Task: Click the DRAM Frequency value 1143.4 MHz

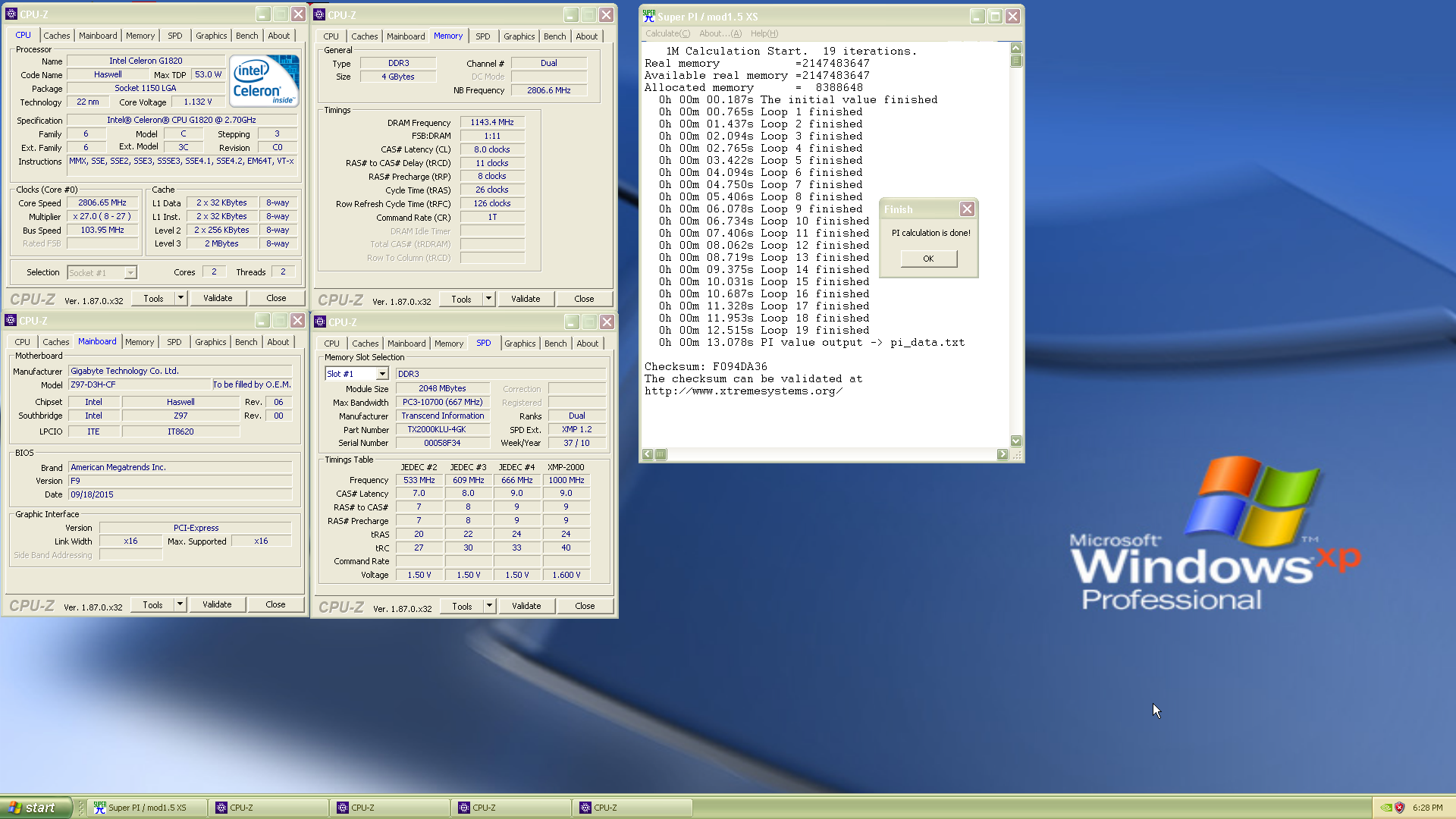Action: [492, 122]
